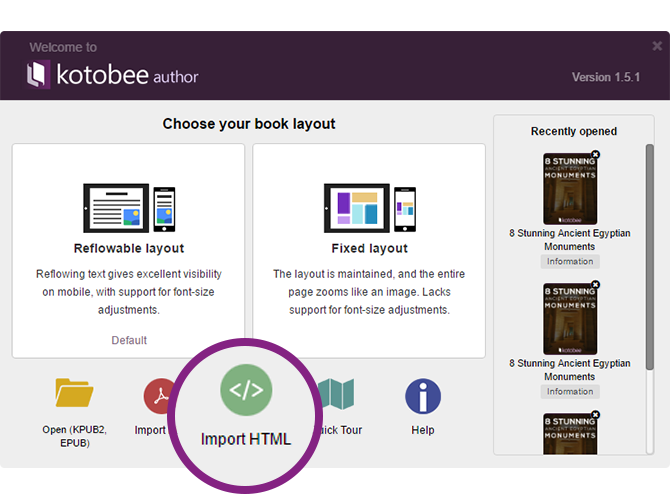Choose the Fixed layout title text

pyautogui.click(x=369, y=249)
